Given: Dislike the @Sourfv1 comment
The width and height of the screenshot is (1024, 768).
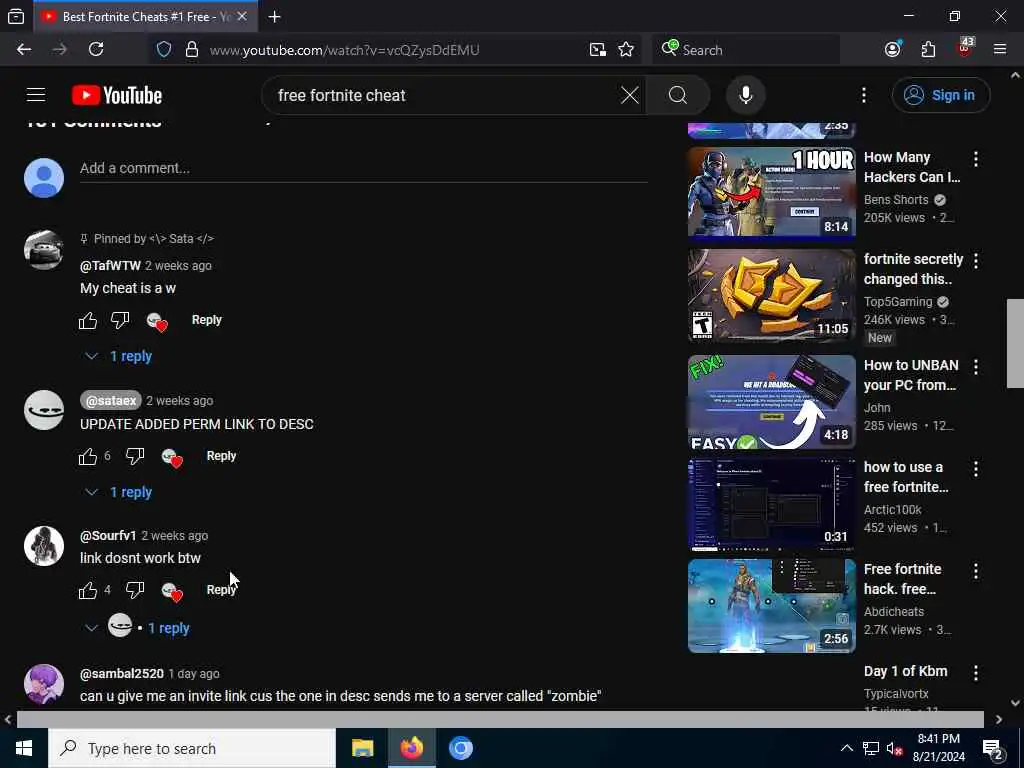Looking at the screenshot, I should (x=135, y=590).
